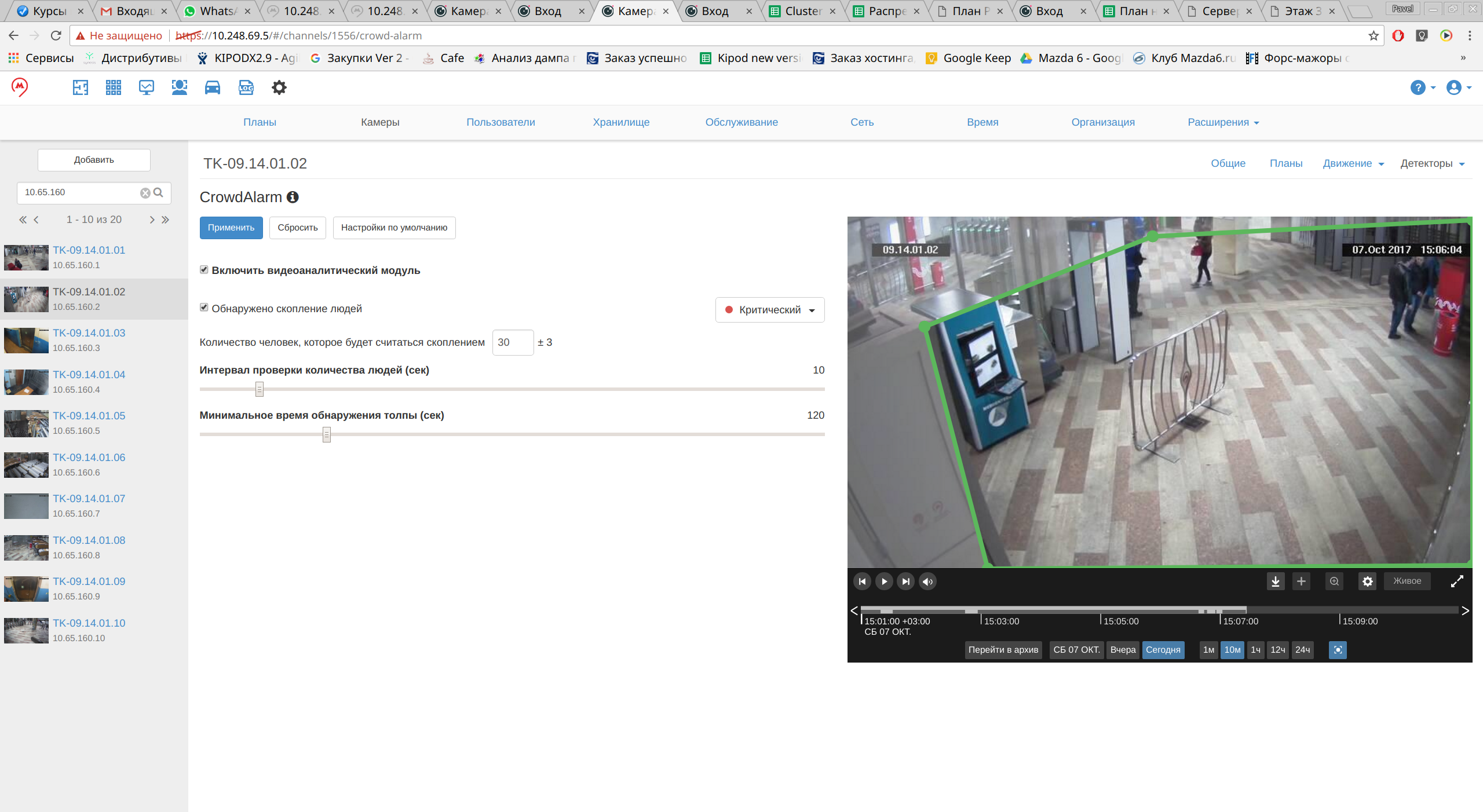This screenshot has width=1483, height=812.
Task: Switch player to Живое mode
Action: [x=1407, y=581]
